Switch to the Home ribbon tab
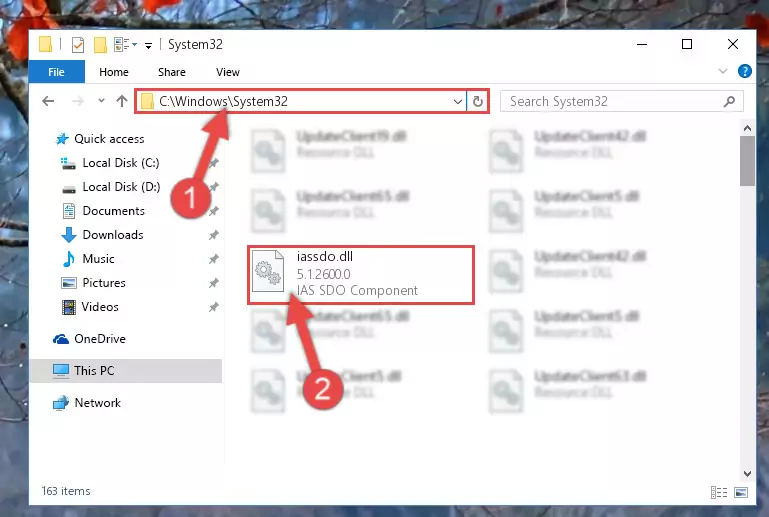769x517 pixels. [114, 72]
